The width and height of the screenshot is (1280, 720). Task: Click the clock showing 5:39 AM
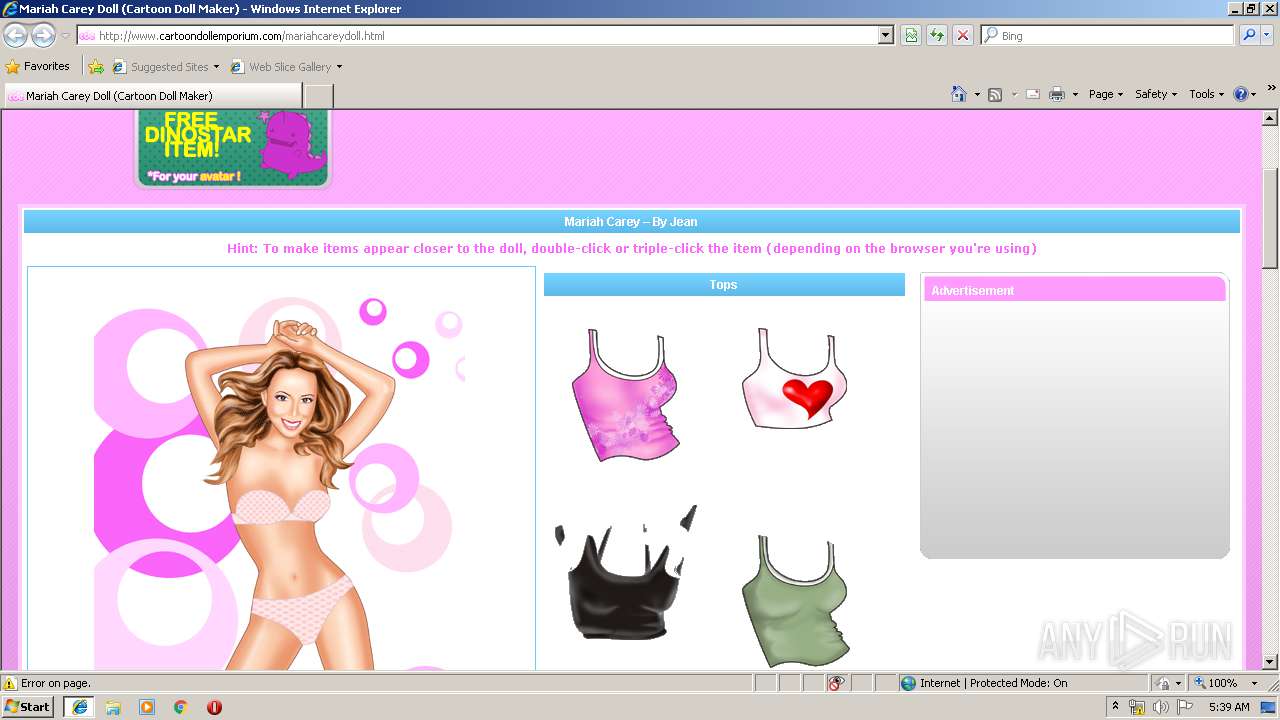[x=1229, y=707]
